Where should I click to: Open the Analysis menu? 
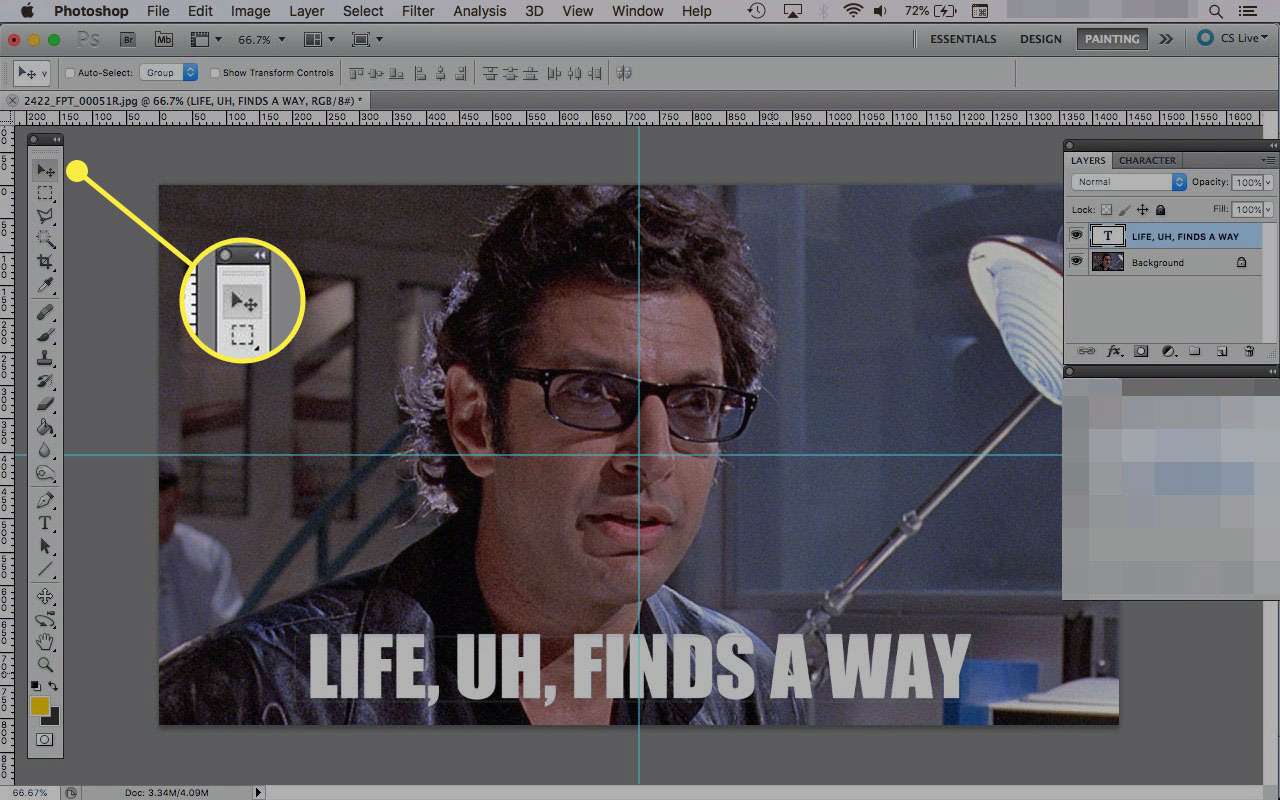coord(480,11)
